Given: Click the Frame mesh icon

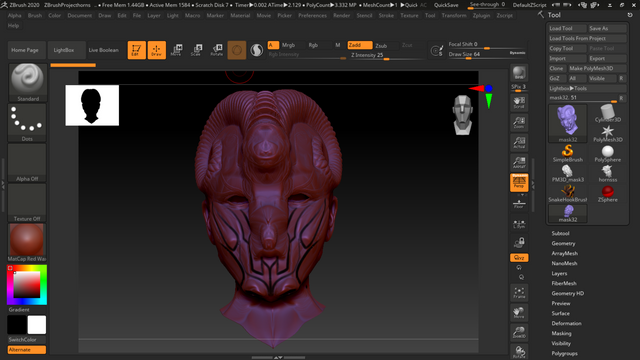Looking at the screenshot, I should tap(519, 292).
